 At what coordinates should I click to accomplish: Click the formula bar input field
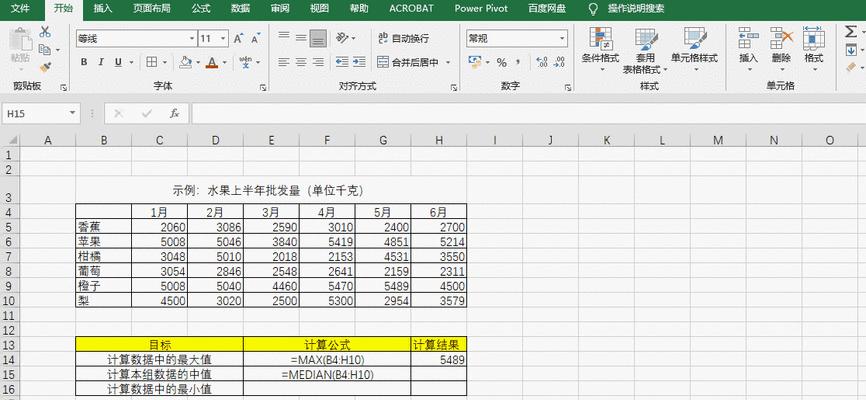[x=529, y=113]
